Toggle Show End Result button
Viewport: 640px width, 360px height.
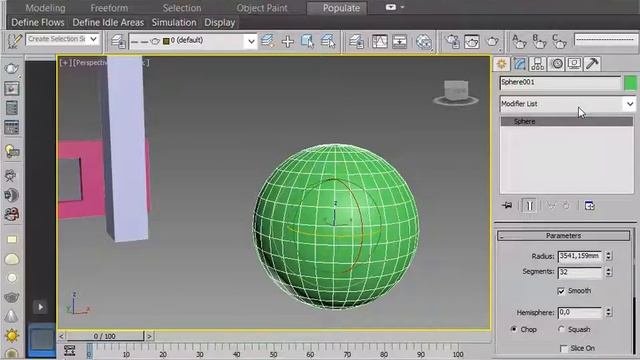tap(529, 205)
